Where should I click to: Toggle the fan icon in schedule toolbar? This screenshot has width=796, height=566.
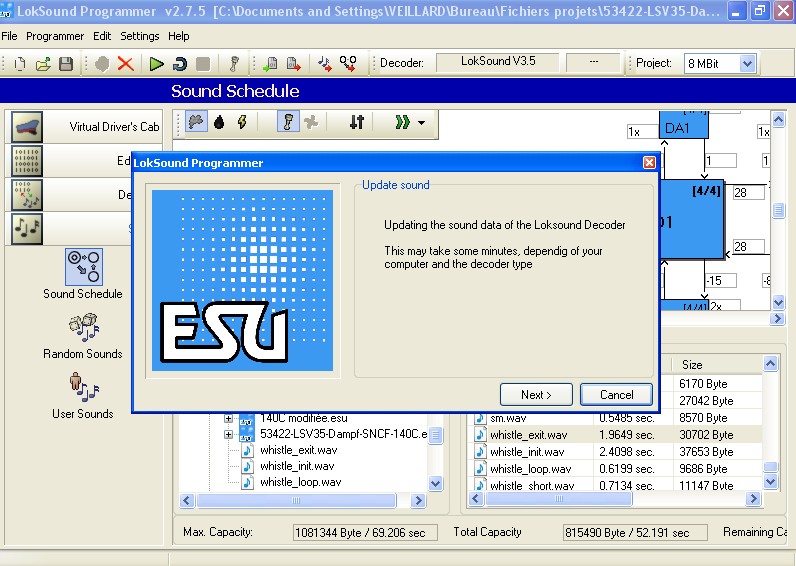(311, 122)
